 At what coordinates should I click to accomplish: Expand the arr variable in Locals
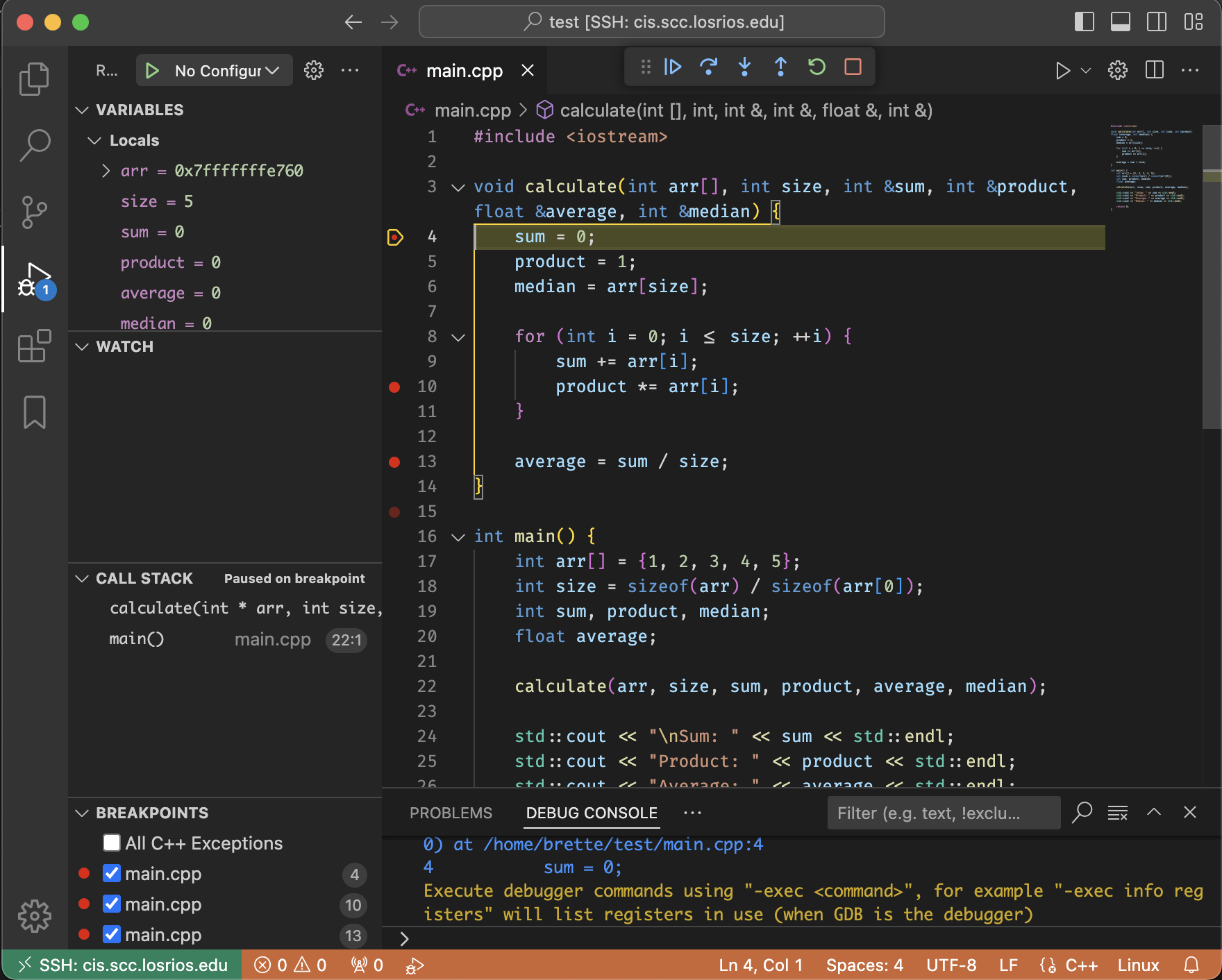click(x=106, y=171)
